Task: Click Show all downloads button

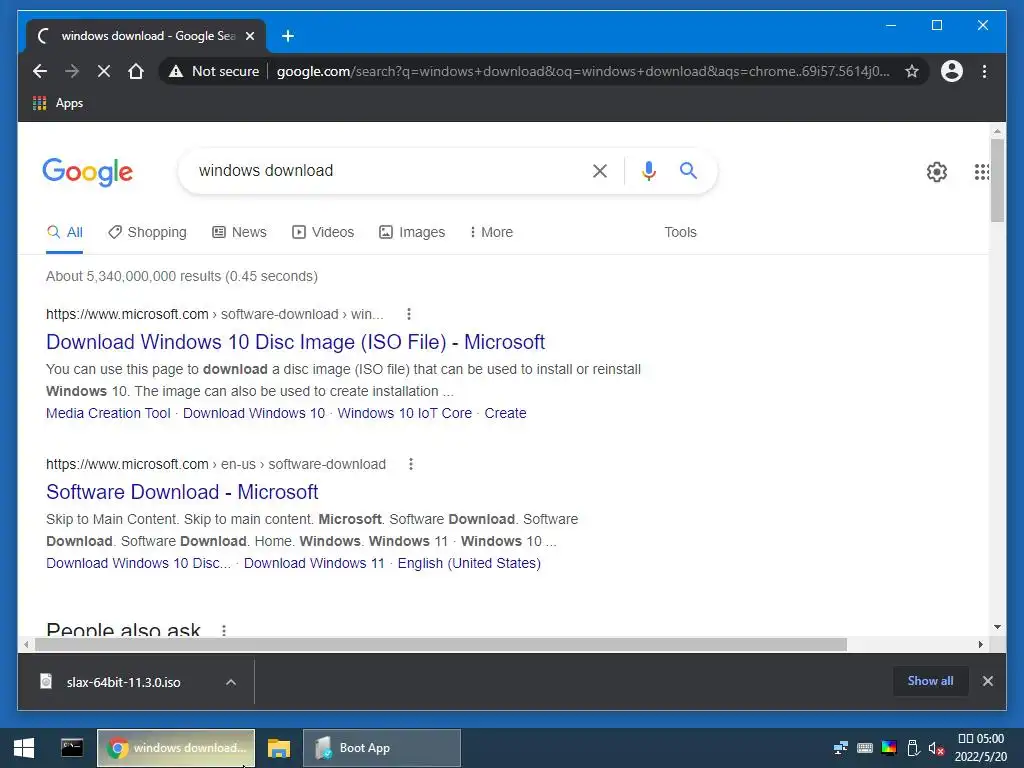Action: pos(930,681)
